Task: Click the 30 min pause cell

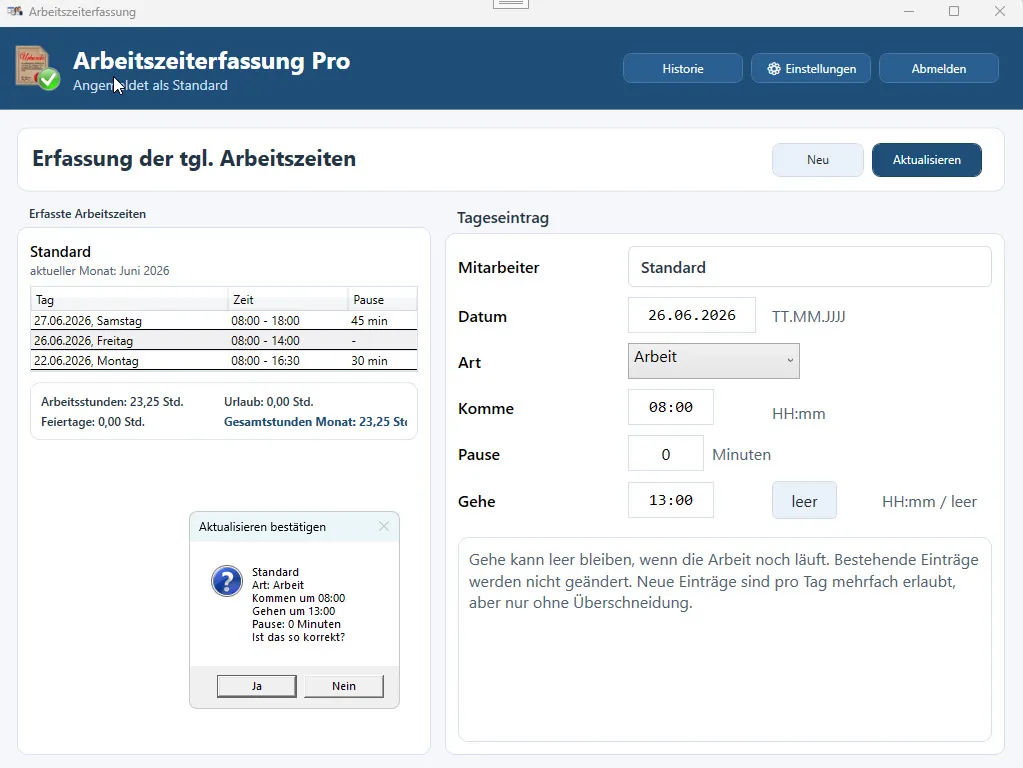Action: [x=369, y=360]
